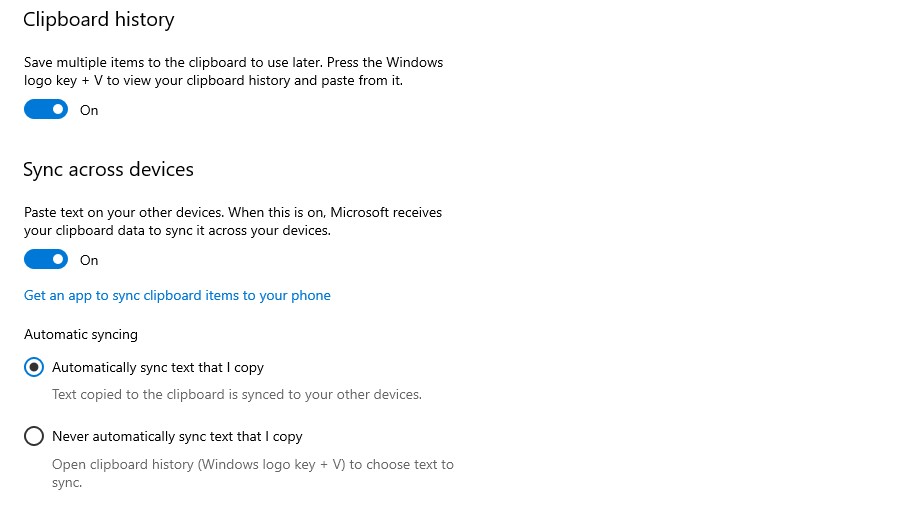The image size is (912, 507).
Task: Click the white knob of Sync devices switch
Action: tap(58, 259)
